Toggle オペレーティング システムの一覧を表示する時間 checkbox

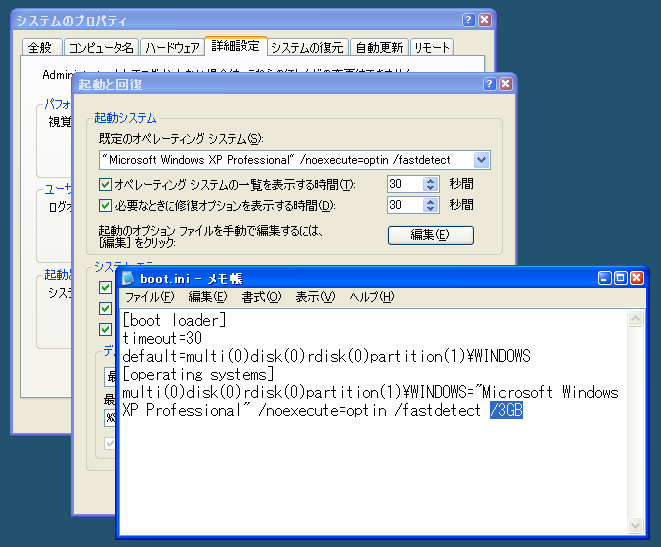(105, 185)
